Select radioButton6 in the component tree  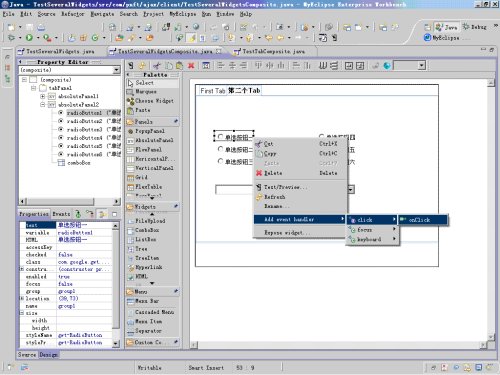[89, 154]
